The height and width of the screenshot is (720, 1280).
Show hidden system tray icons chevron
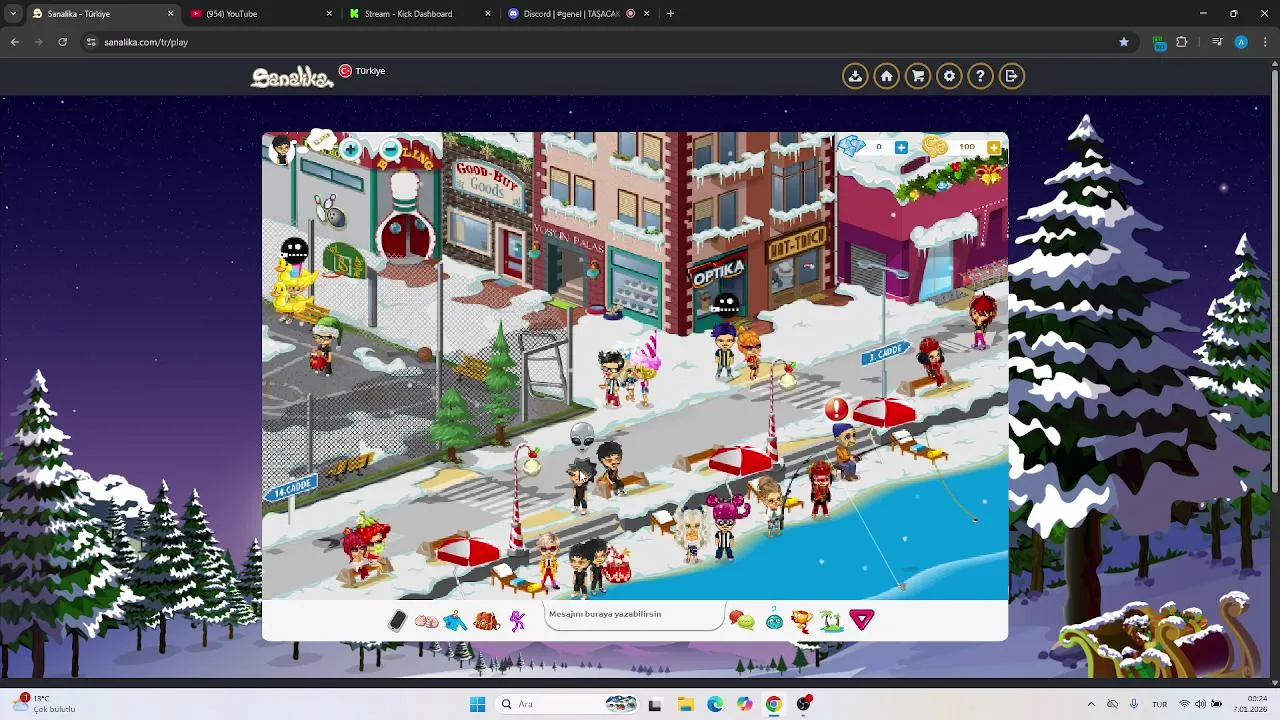(x=1091, y=704)
